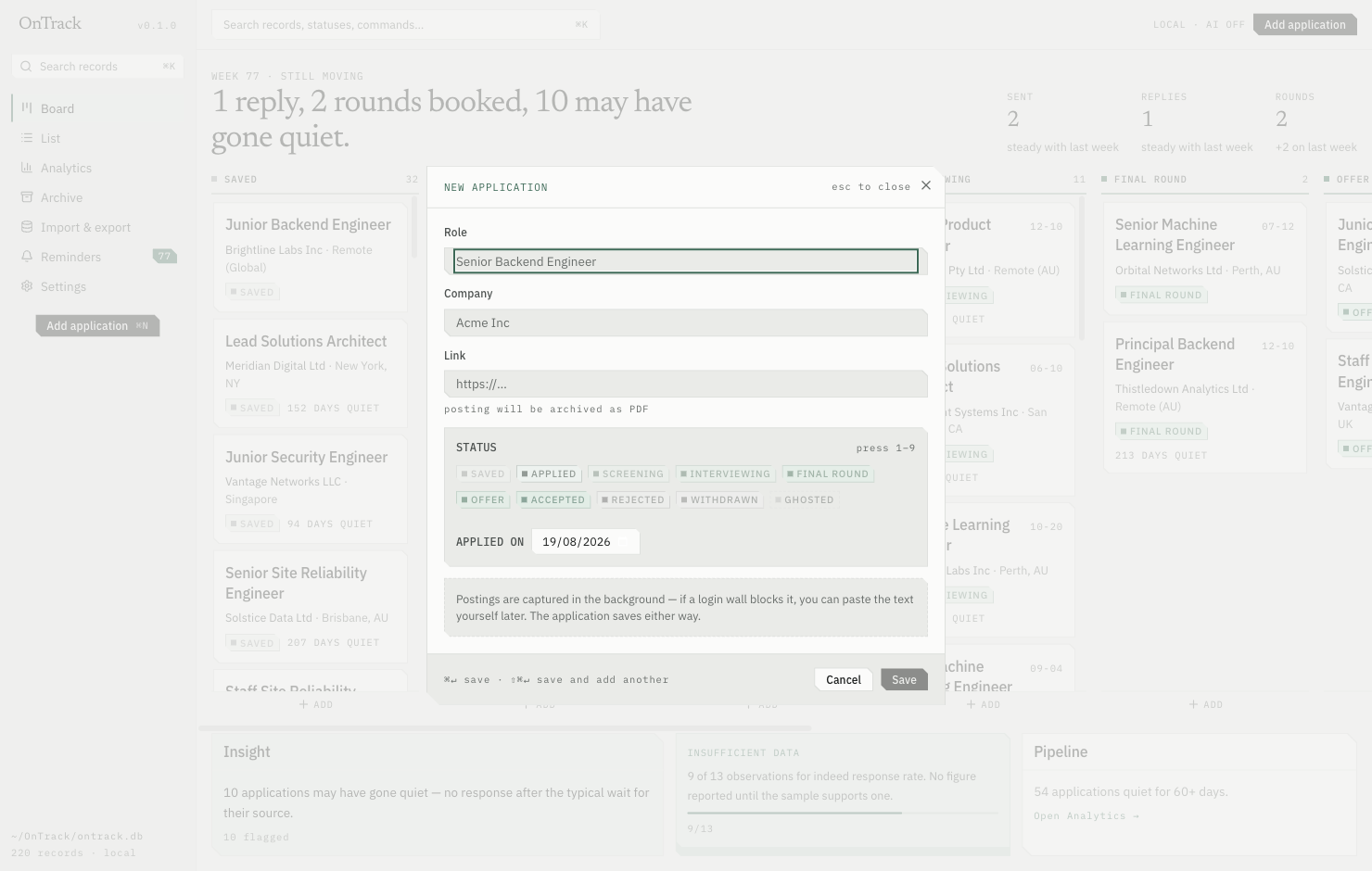Focus the Link URL input field
This screenshot has height=871, width=1372.
click(686, 384)
